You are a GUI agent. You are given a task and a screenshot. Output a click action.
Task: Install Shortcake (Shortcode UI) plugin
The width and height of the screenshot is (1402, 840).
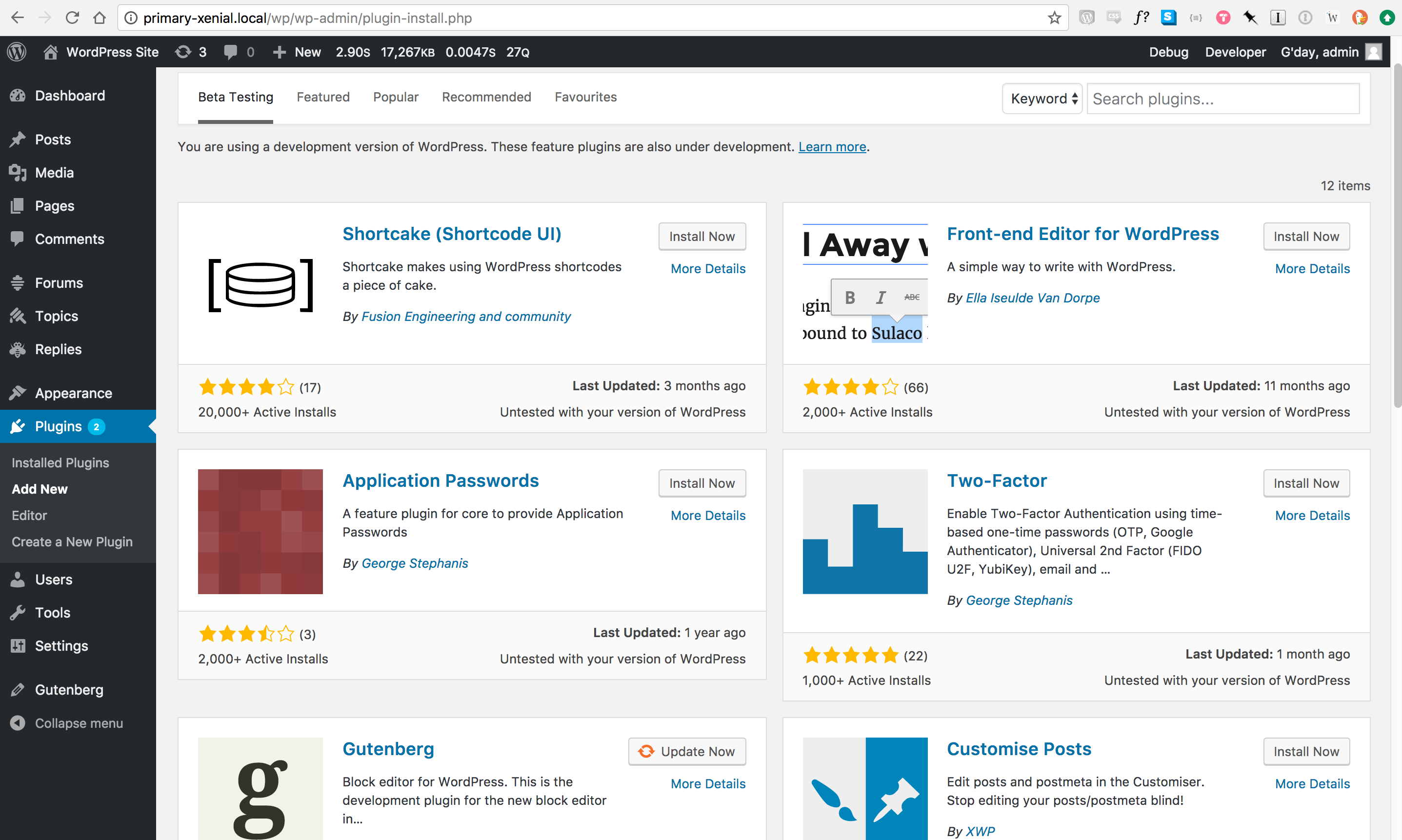point(702,237)
